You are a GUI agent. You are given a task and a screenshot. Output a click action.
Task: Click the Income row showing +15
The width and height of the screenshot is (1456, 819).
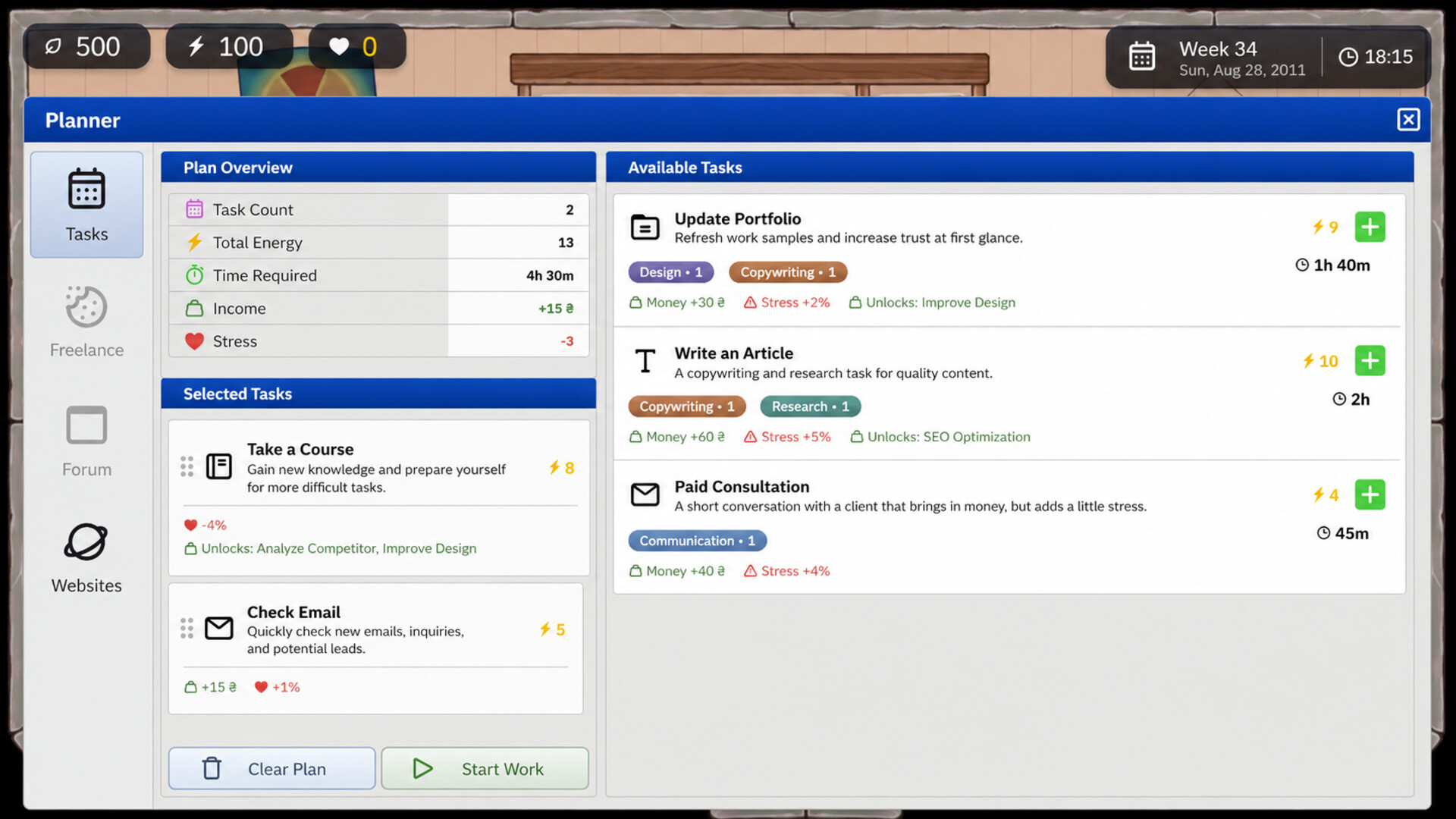[378, 309]
